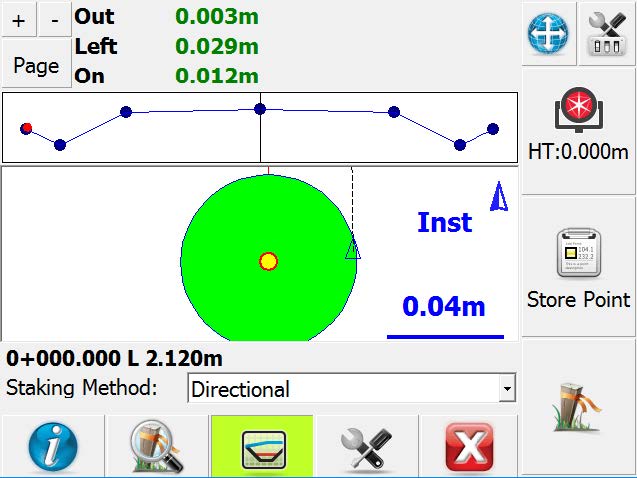Select the center blue cross-section node

pos(260,109)
